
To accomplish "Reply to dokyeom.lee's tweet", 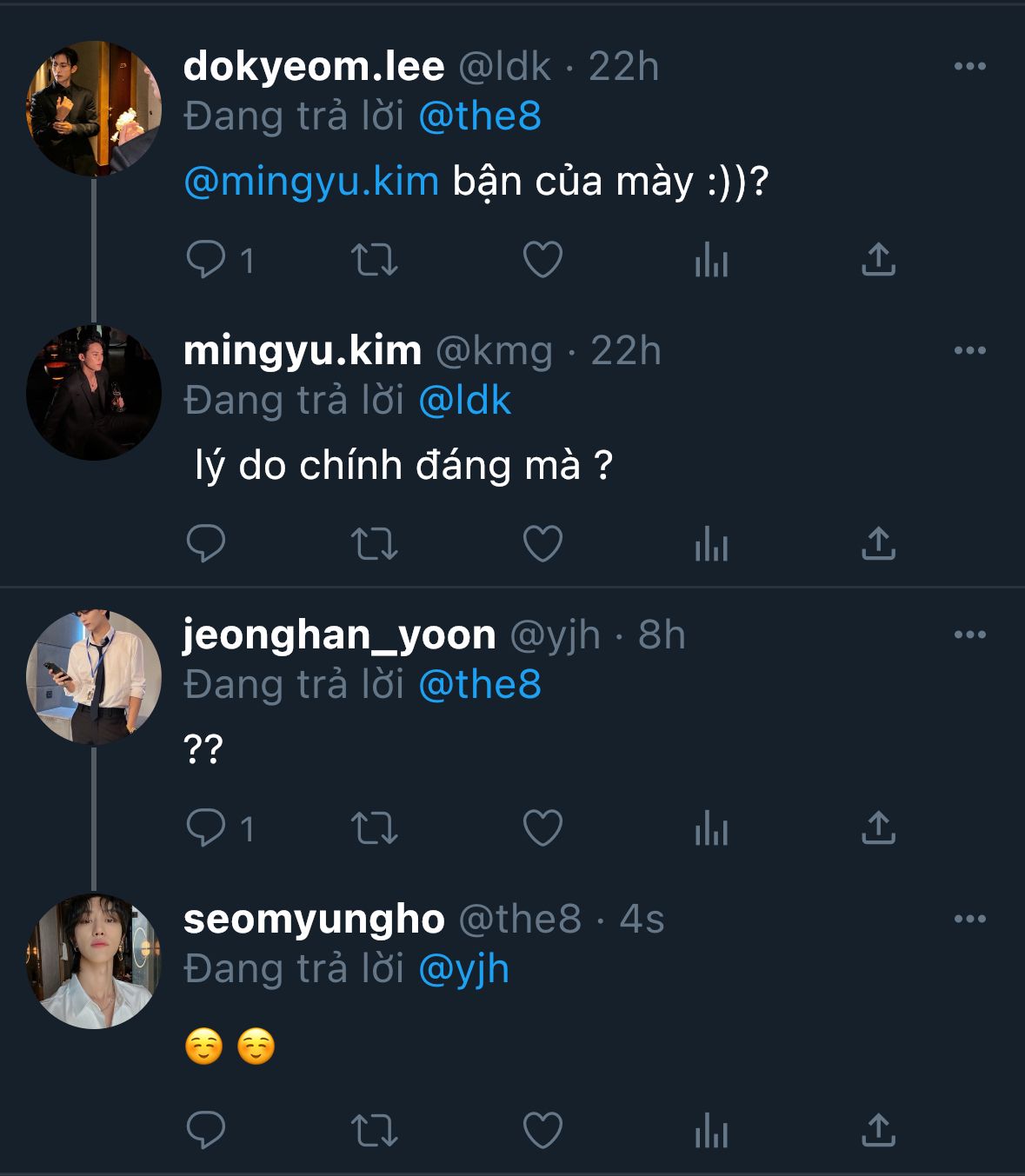I will tap(206, 259).
